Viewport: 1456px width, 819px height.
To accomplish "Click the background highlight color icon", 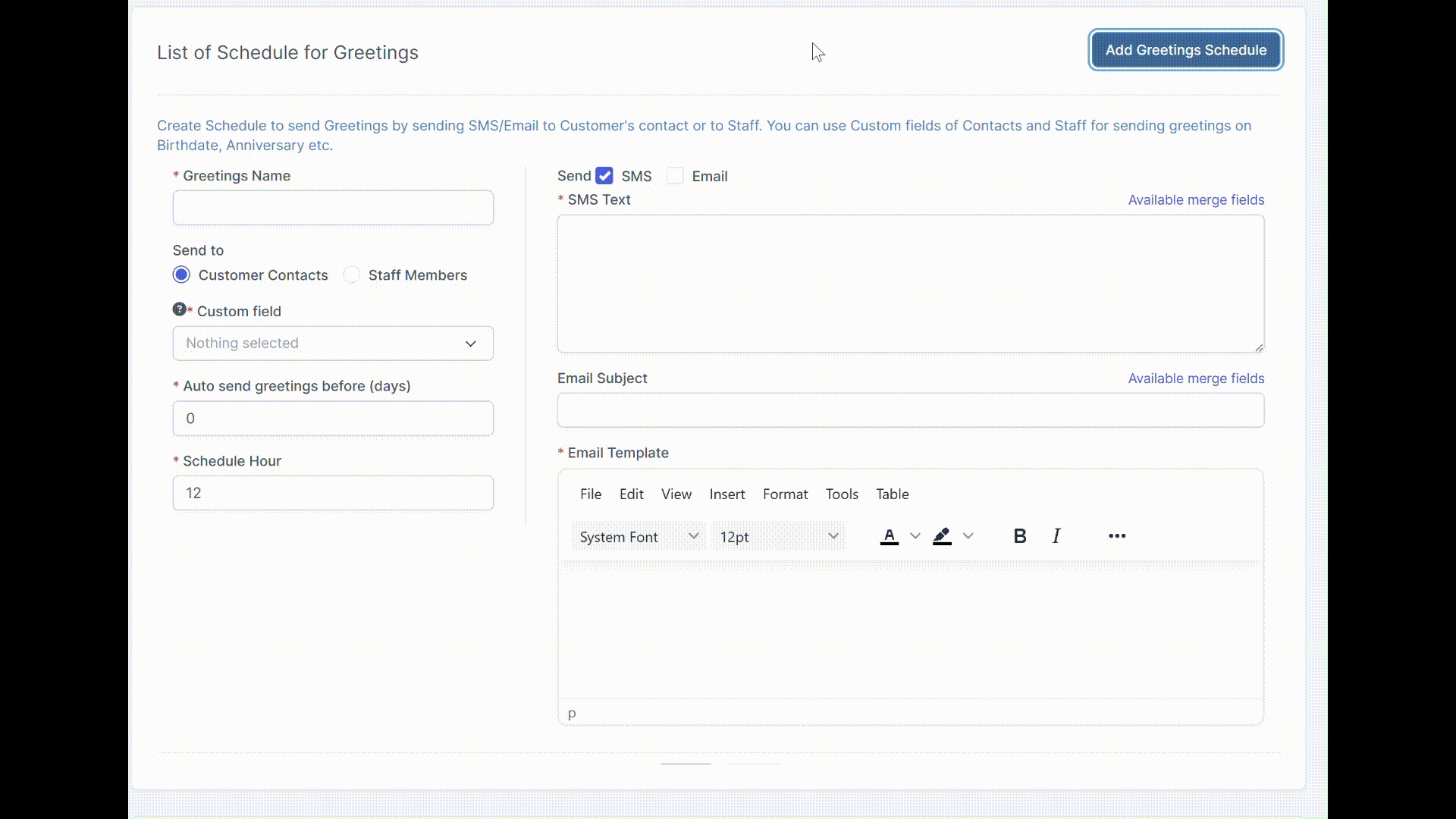I will pyautogui.click(x=942, y=536).
